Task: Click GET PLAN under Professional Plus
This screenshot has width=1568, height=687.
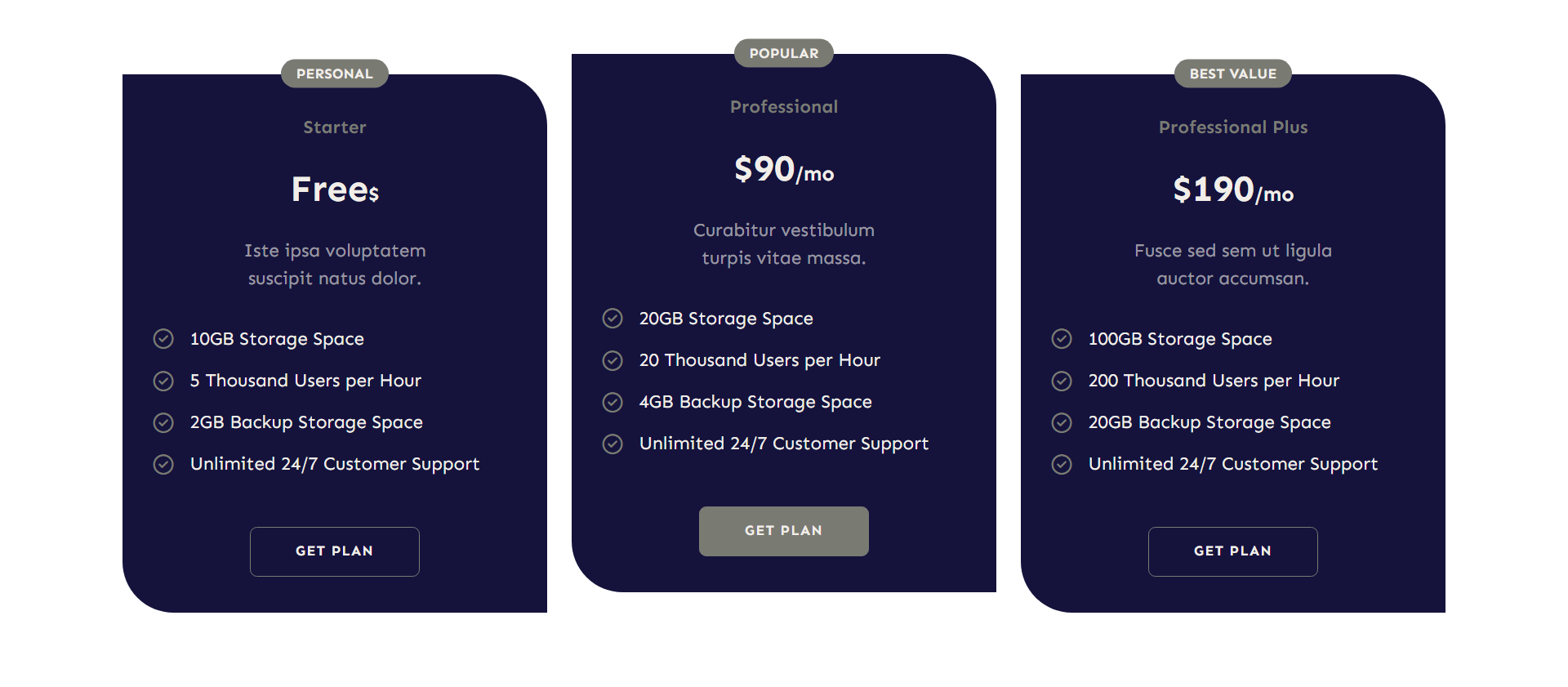Action: (x=1232, y=551)
